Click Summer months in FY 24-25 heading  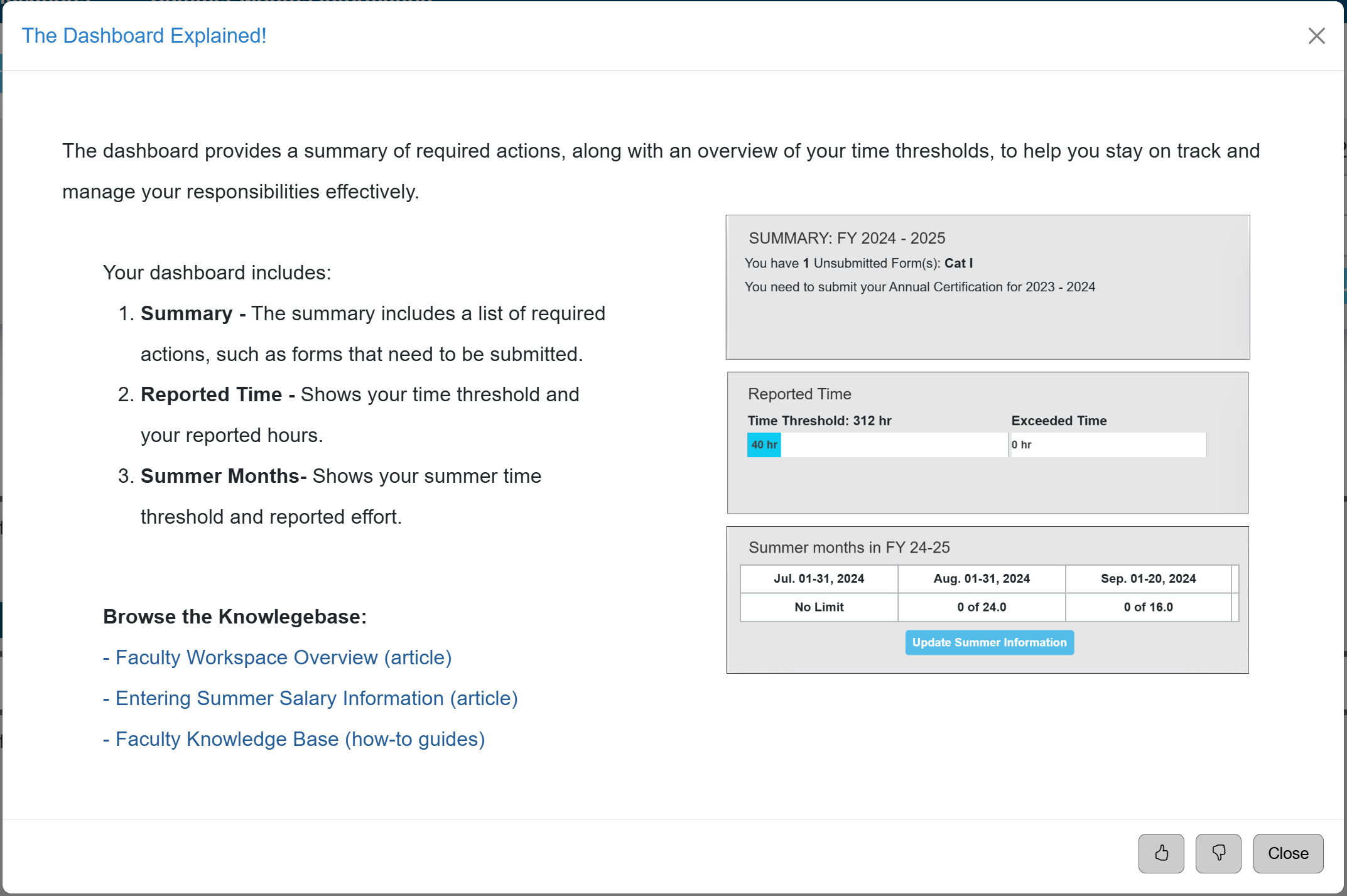pyautogui.click(x=849, y=548)
